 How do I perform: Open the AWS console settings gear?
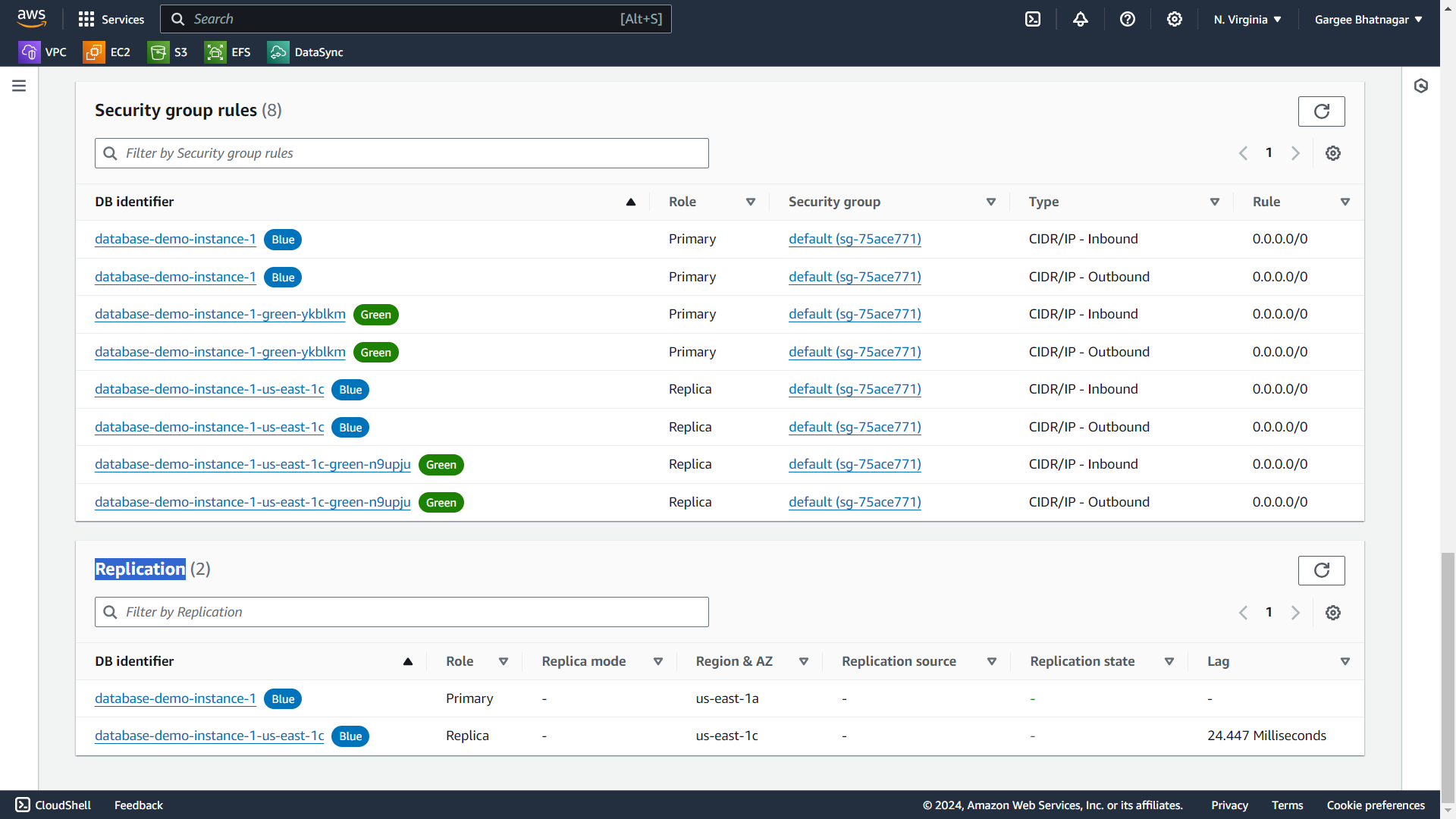tap(1175, 19)
